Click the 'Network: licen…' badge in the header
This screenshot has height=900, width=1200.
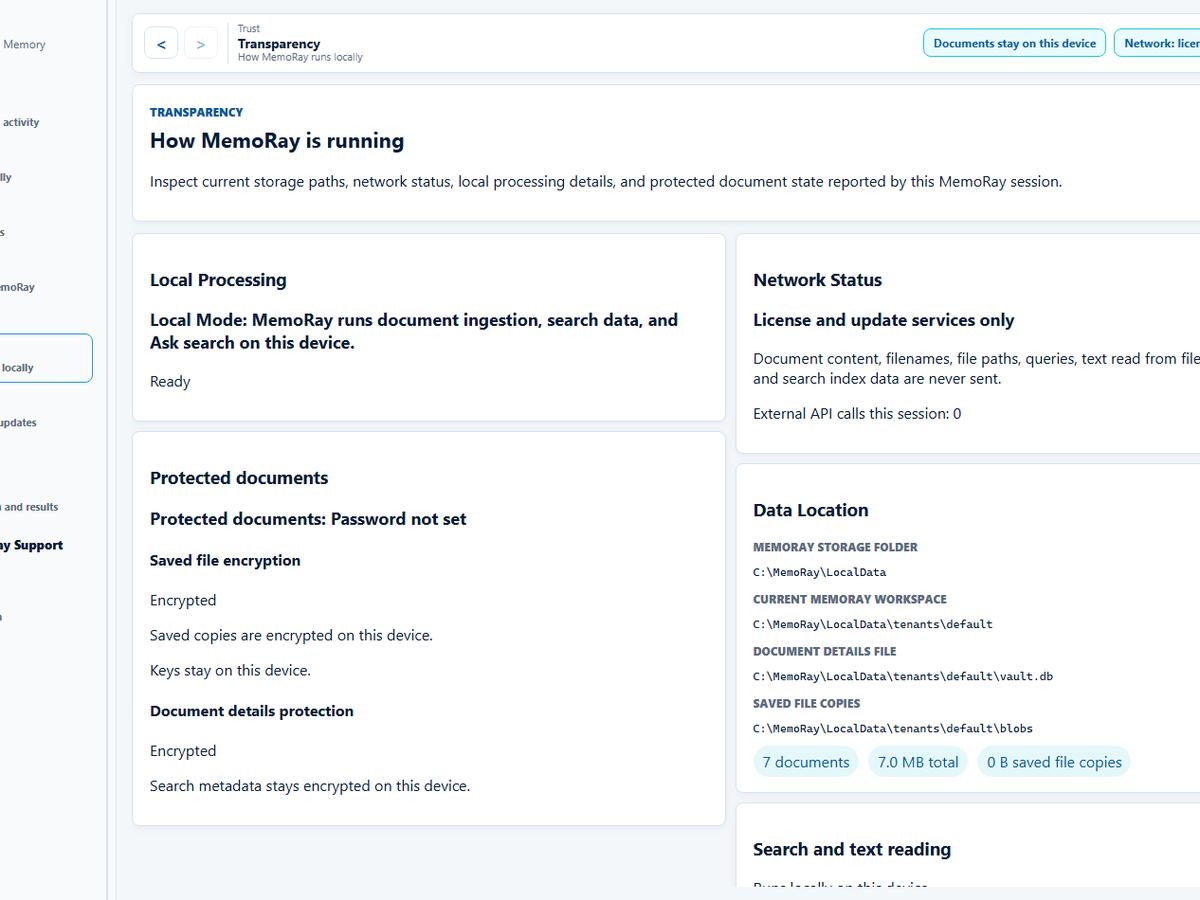[1158, 43]
